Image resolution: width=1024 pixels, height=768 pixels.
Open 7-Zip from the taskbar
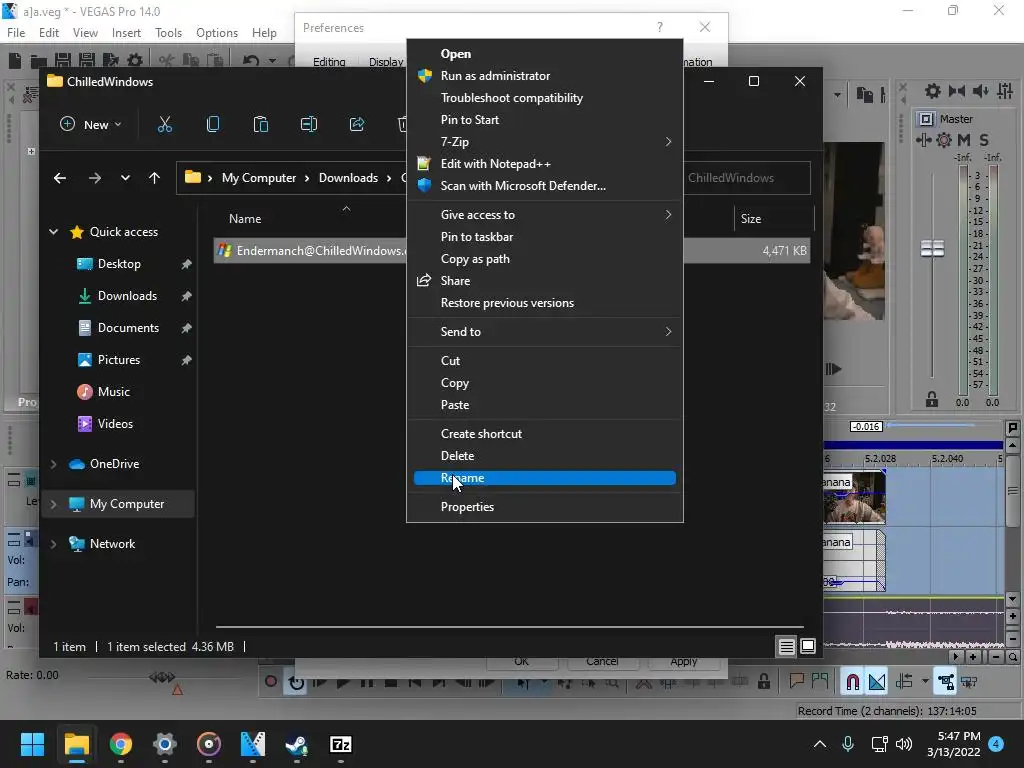pyautogui.click(x=341, y=744)
